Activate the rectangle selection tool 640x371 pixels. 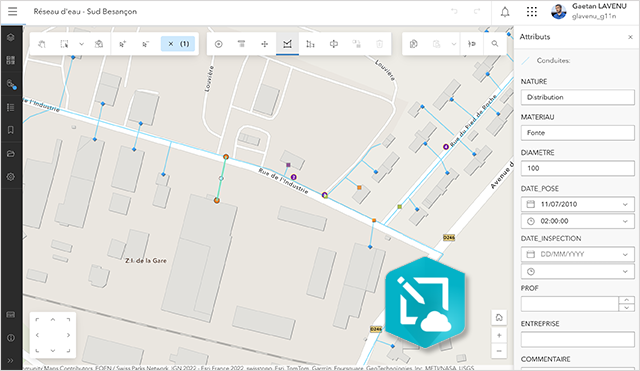click(64, 44)
